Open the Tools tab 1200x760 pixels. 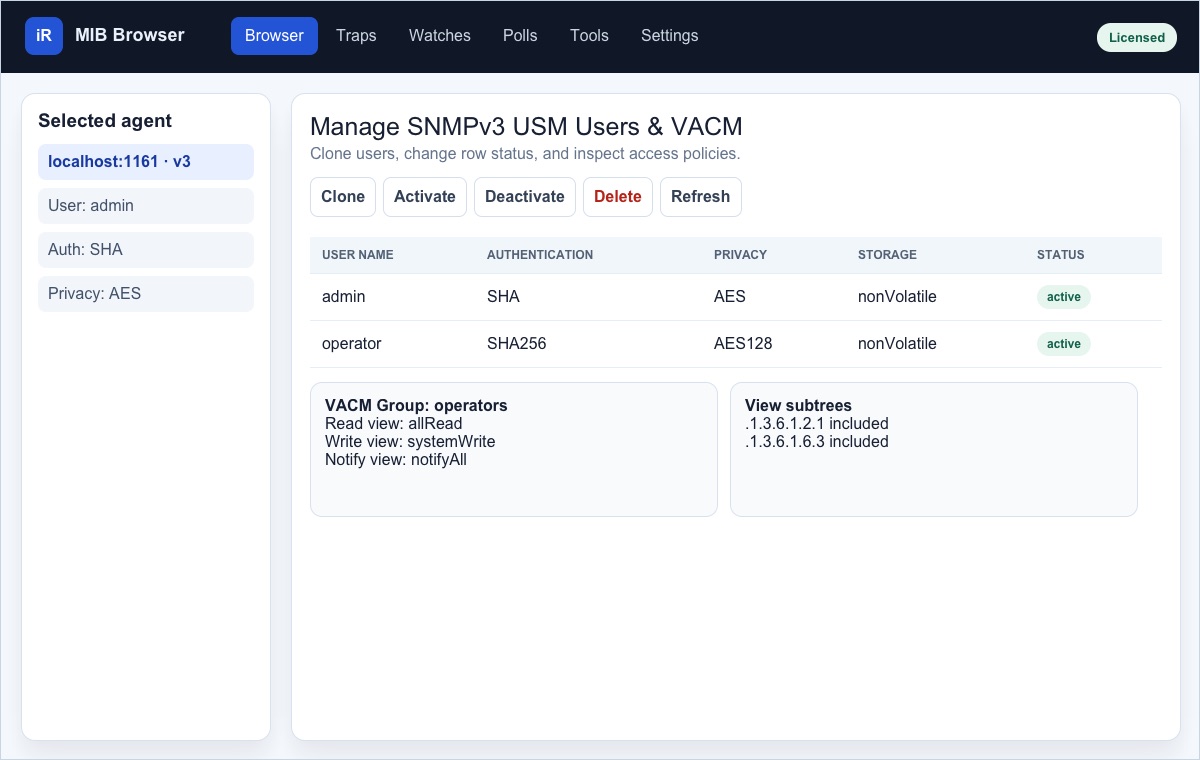tap(589, 36)
